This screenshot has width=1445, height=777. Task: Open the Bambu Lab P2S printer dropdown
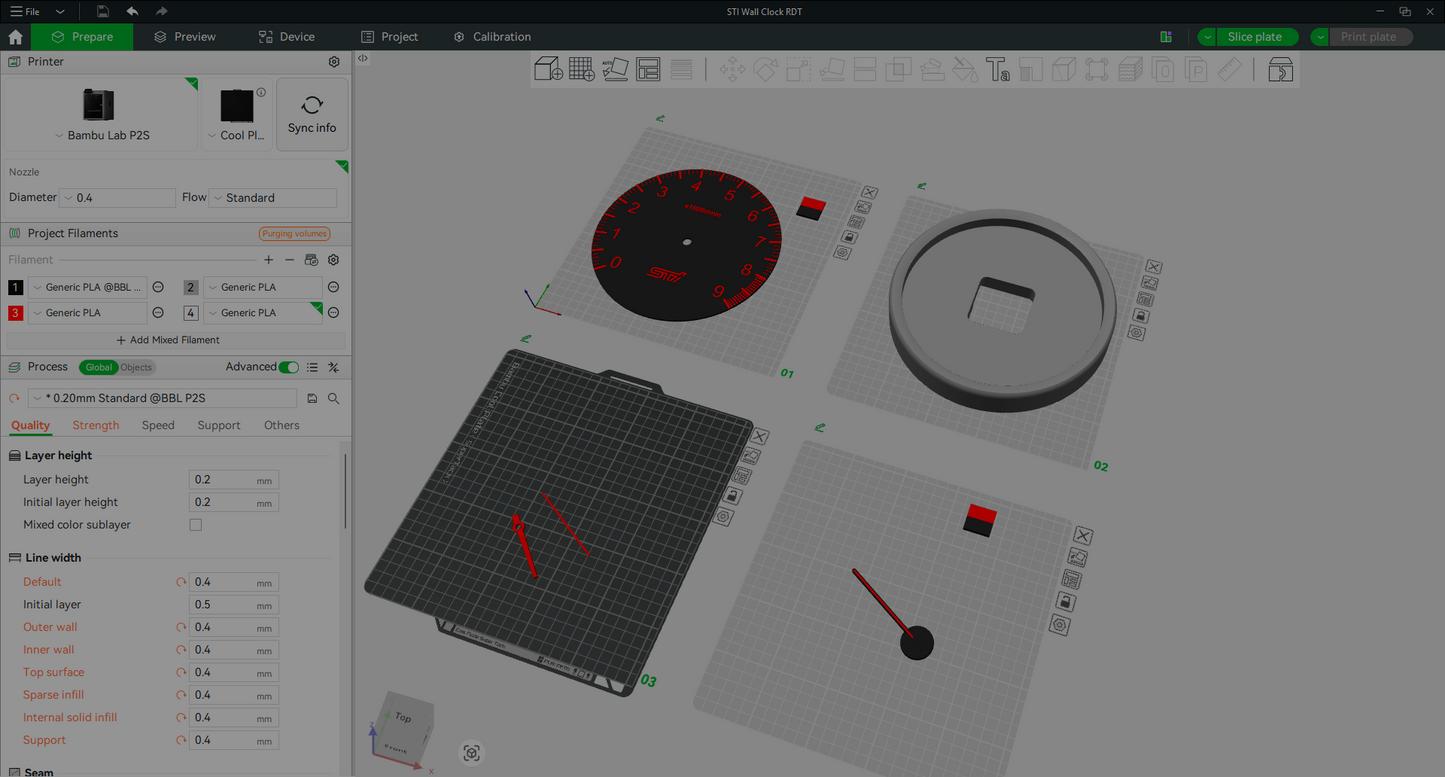tap(100, 135)
